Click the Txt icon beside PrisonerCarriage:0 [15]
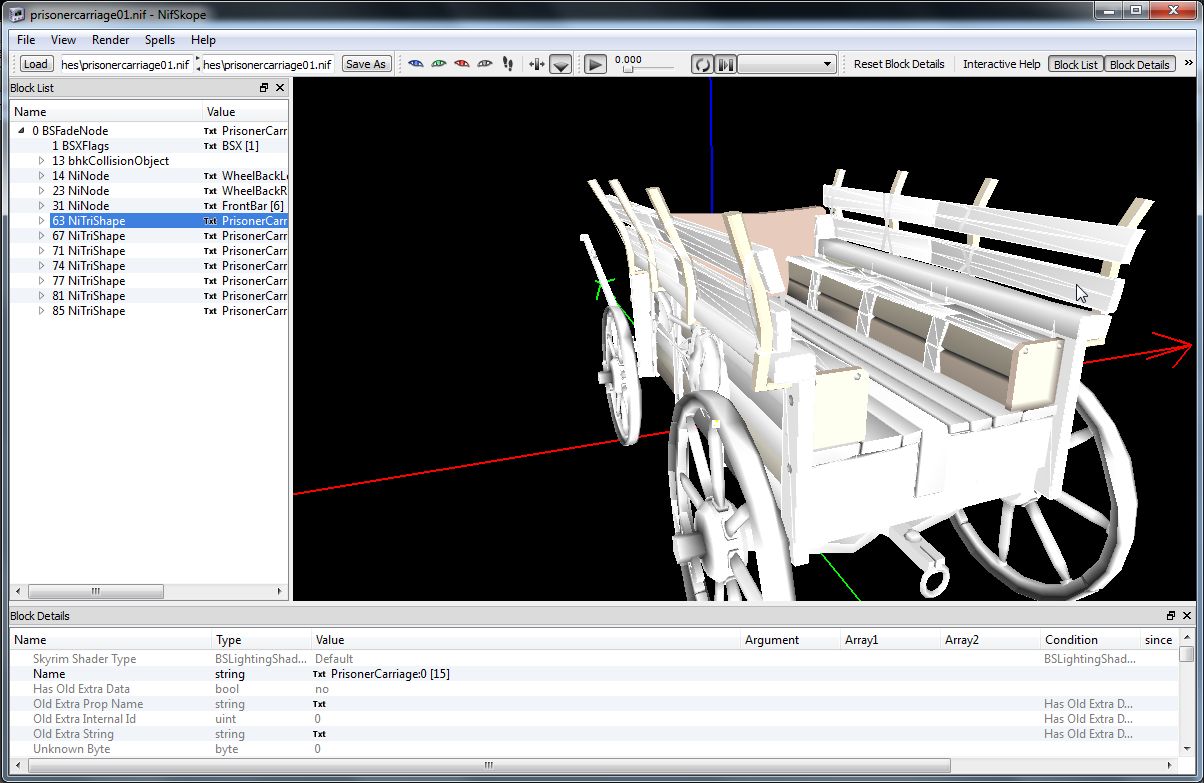Screen dimensions: 1204x783 point(320,674)
